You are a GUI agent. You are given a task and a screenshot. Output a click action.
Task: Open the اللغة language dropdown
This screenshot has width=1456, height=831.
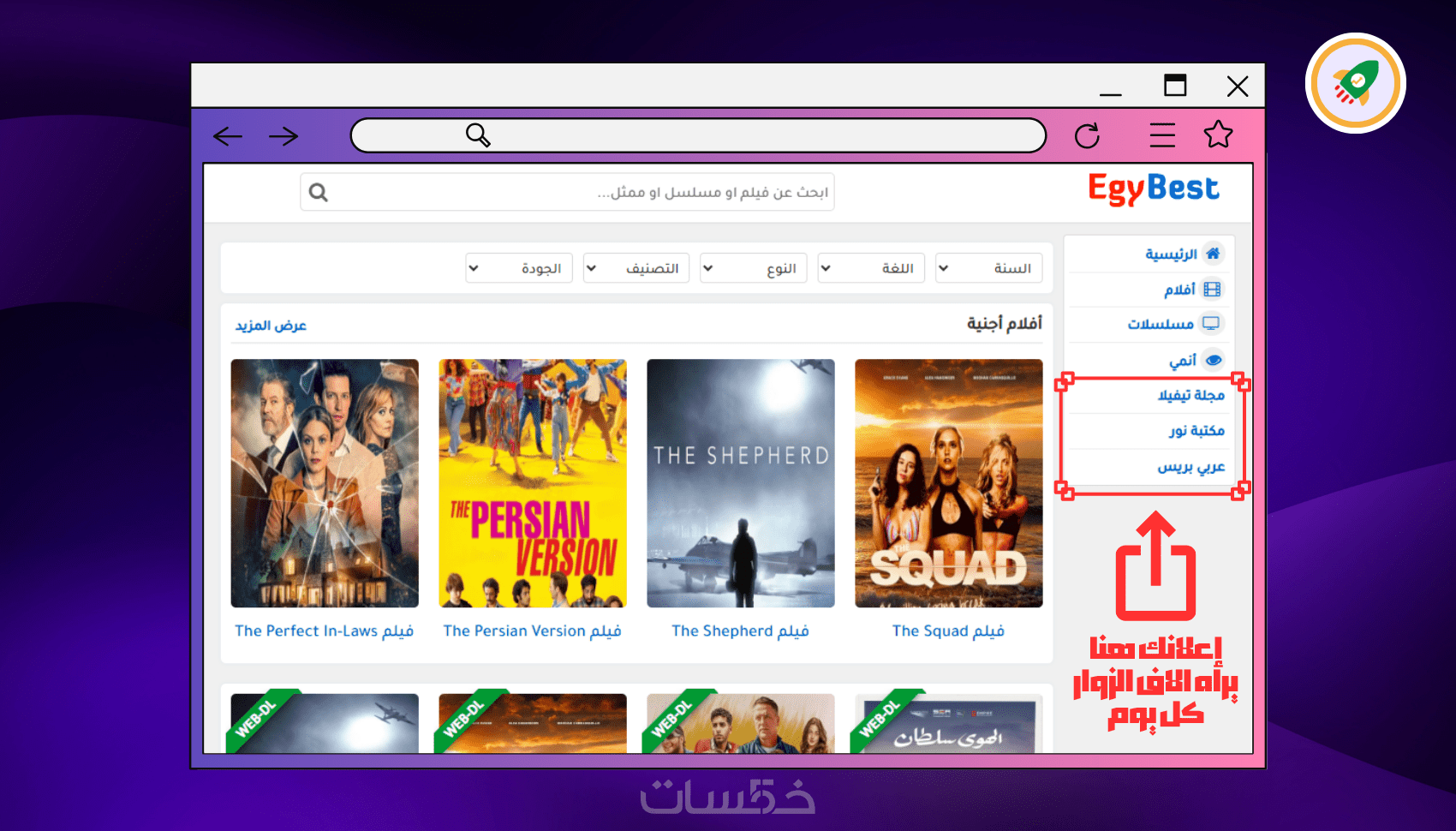pyautogui.click(x=872, y=268)
